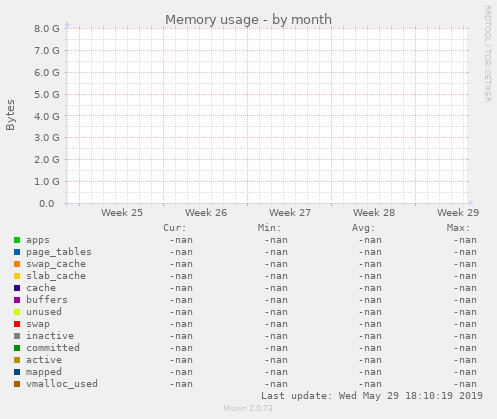Click the green apps legend swatch
The width and height of the screenshot is (497, 419).
click(x=17, y=240)
